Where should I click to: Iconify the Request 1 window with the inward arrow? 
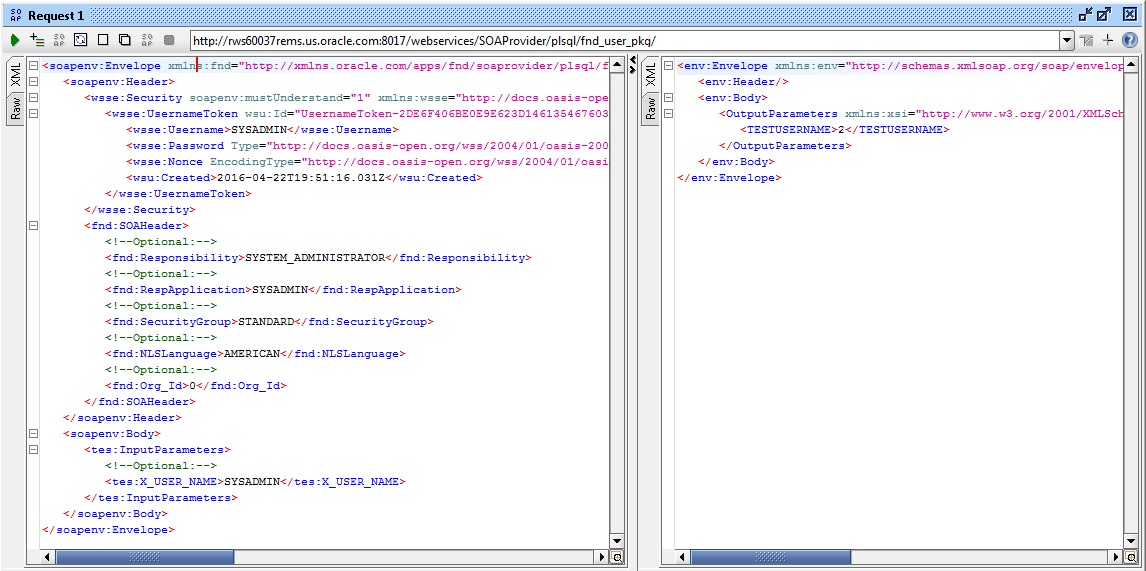(1085, 15)
